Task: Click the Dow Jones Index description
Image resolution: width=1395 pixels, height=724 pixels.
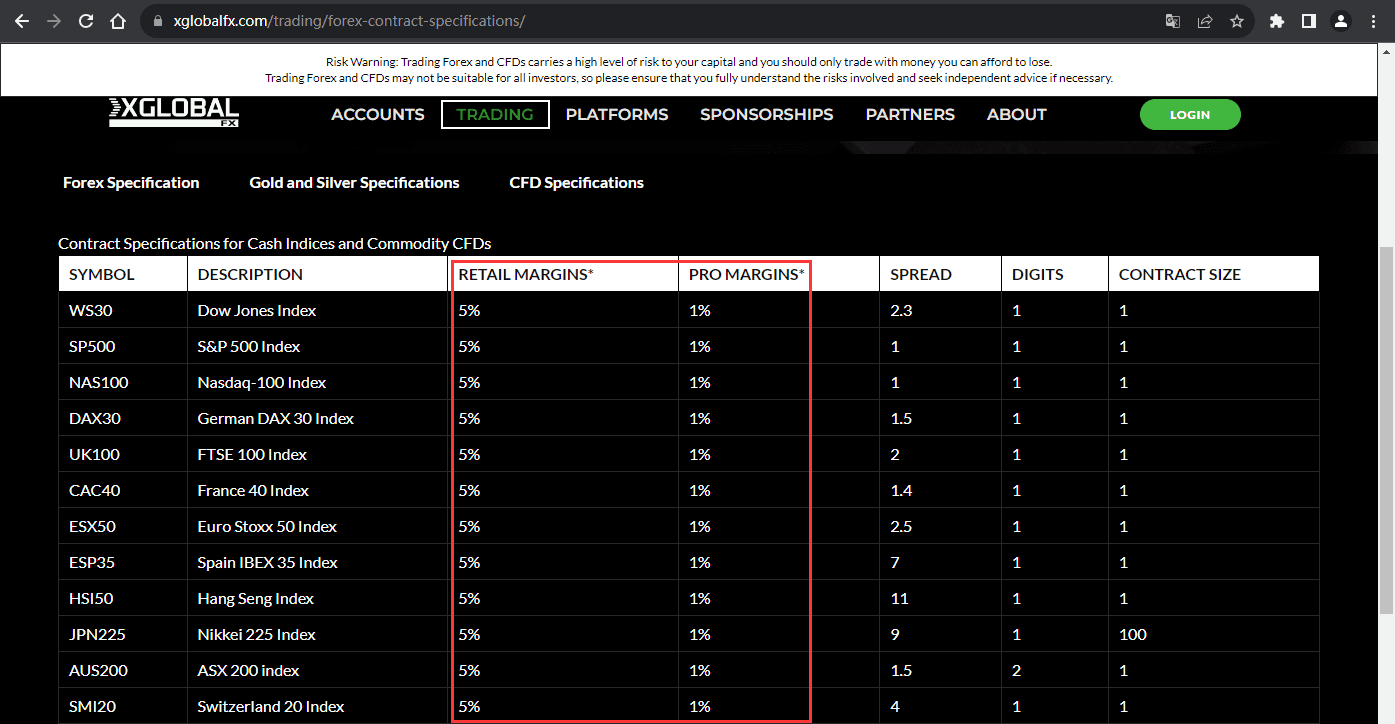Action: pos(257,310)
